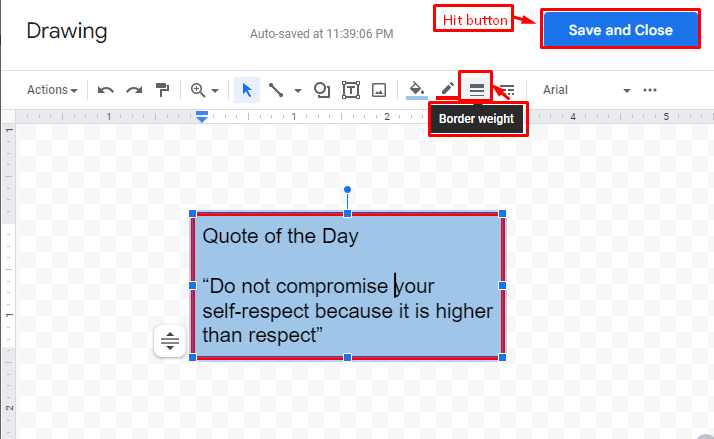Click the Drawing dialog title

coord(67,31)
